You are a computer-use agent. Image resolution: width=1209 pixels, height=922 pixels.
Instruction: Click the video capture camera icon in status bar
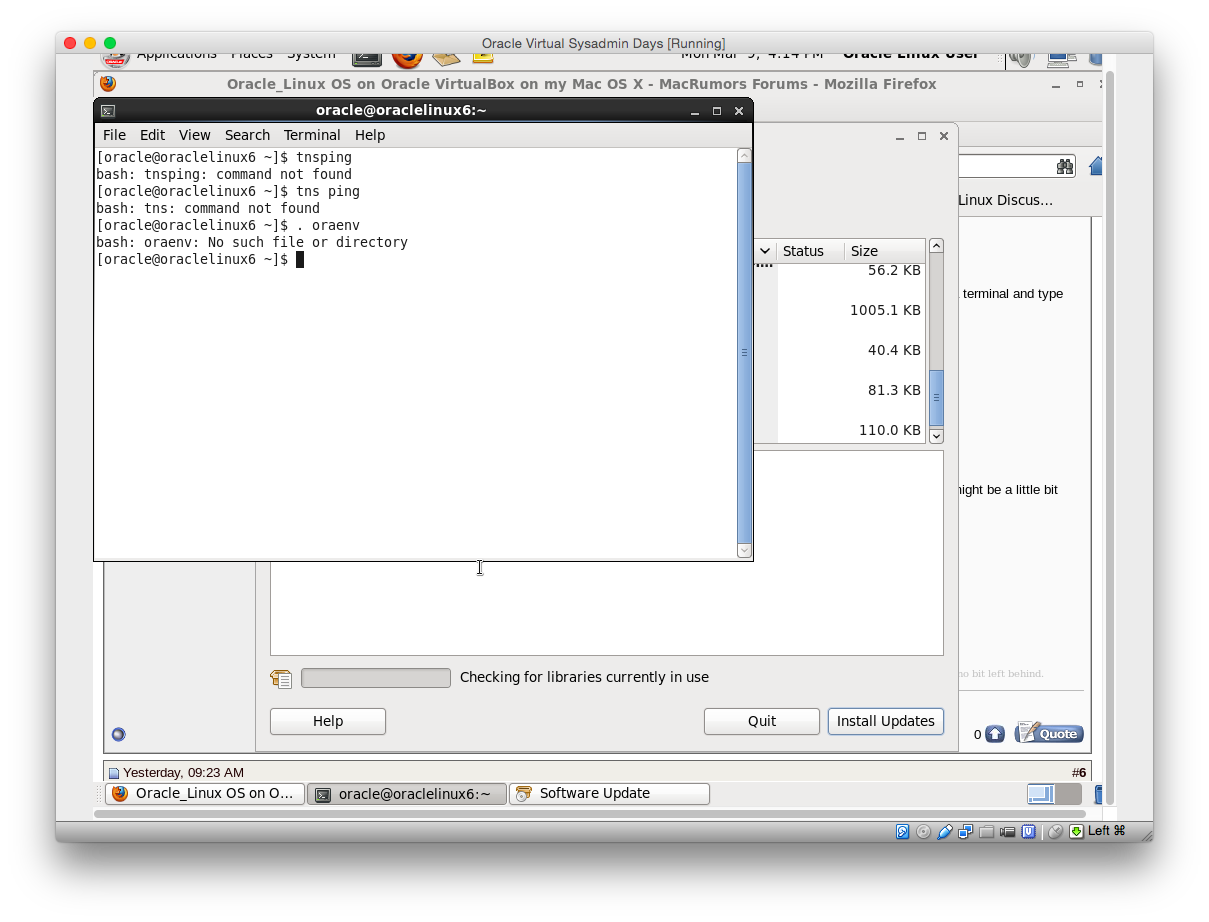1007,831
